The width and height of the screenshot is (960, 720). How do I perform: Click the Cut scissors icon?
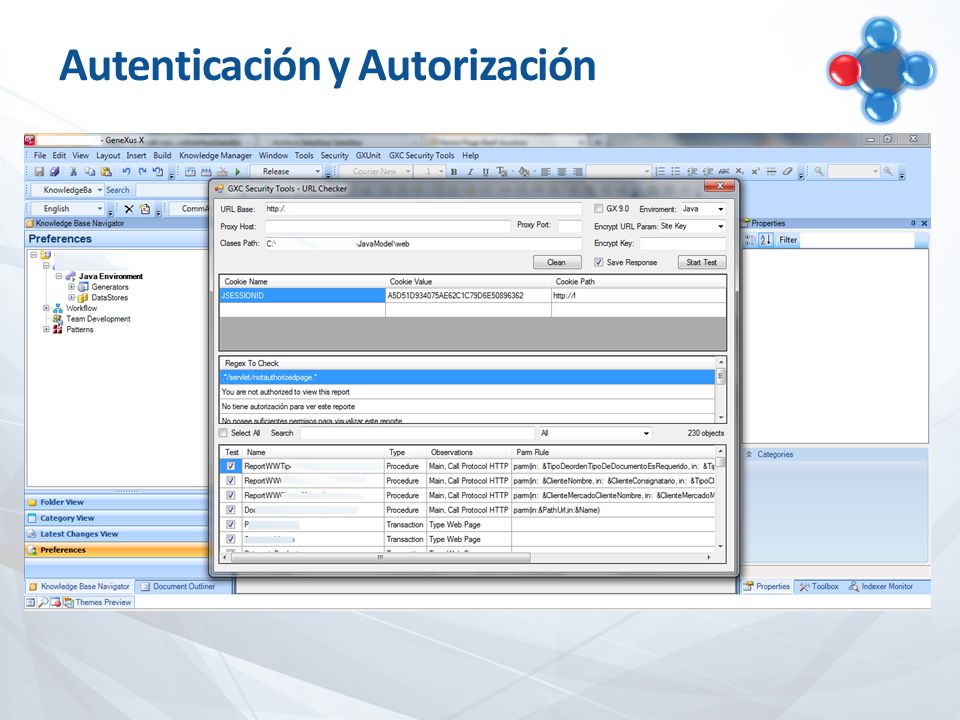coord(73,172)
